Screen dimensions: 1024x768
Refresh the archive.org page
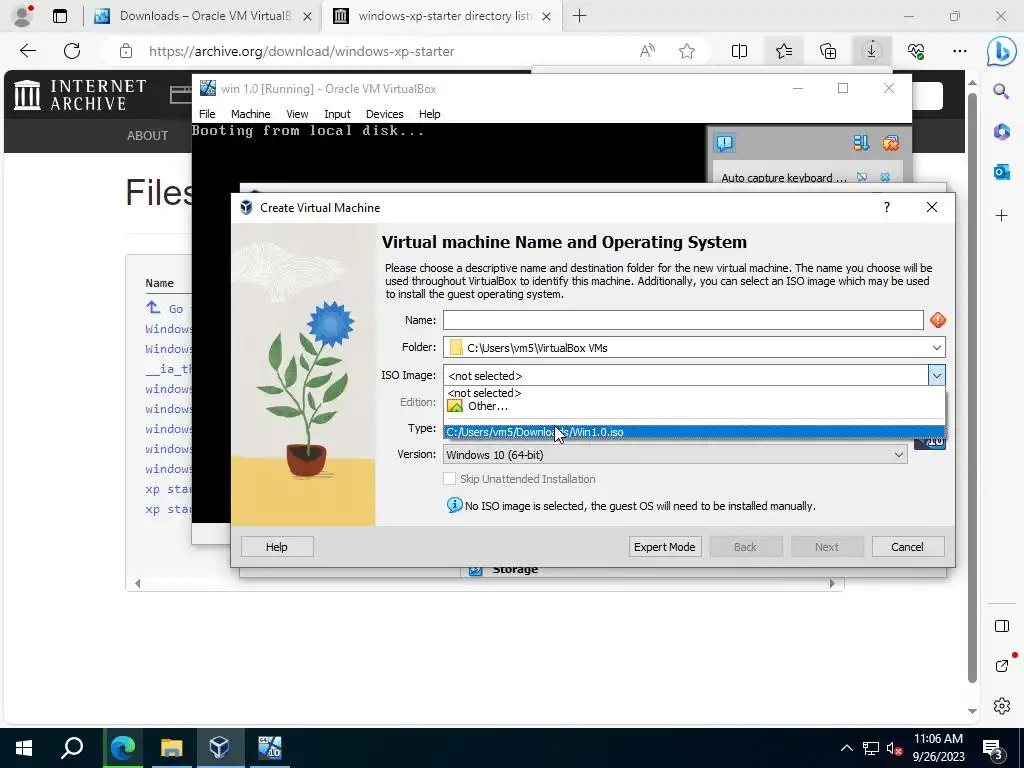(72, 51)
